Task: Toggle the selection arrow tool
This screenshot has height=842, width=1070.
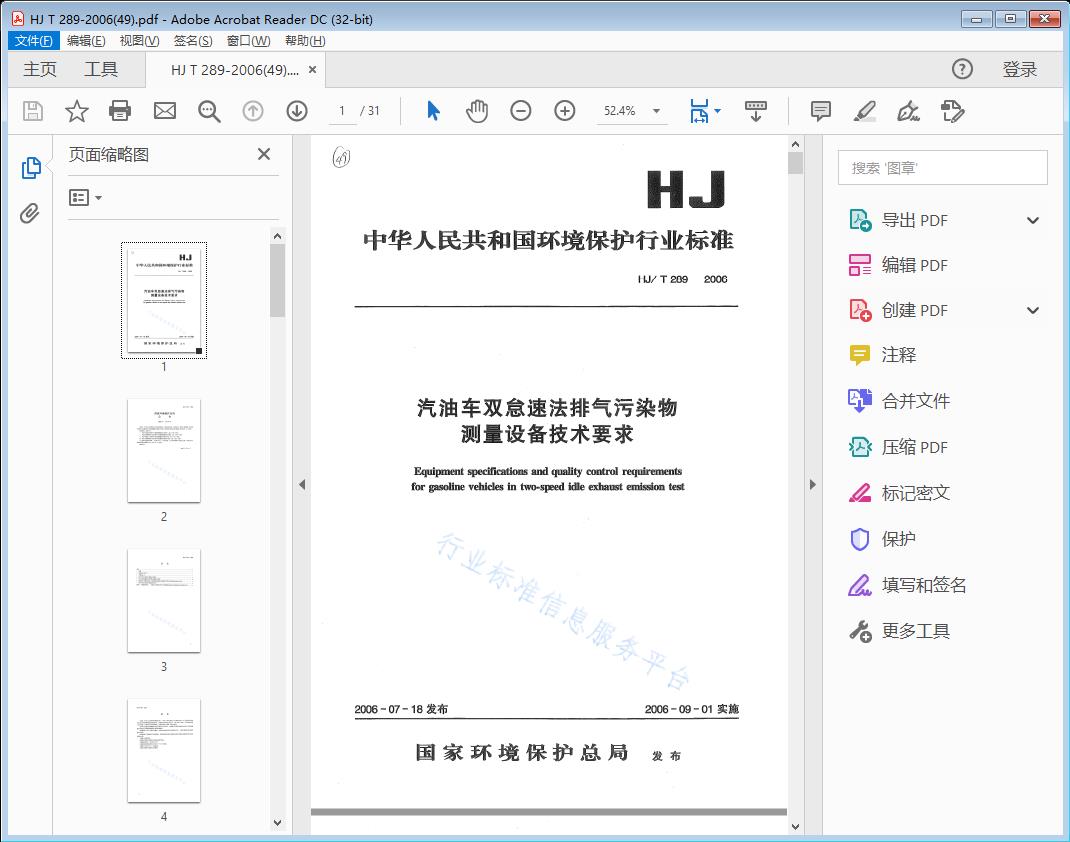Action: pyautogui.click(x=433, y=111)
